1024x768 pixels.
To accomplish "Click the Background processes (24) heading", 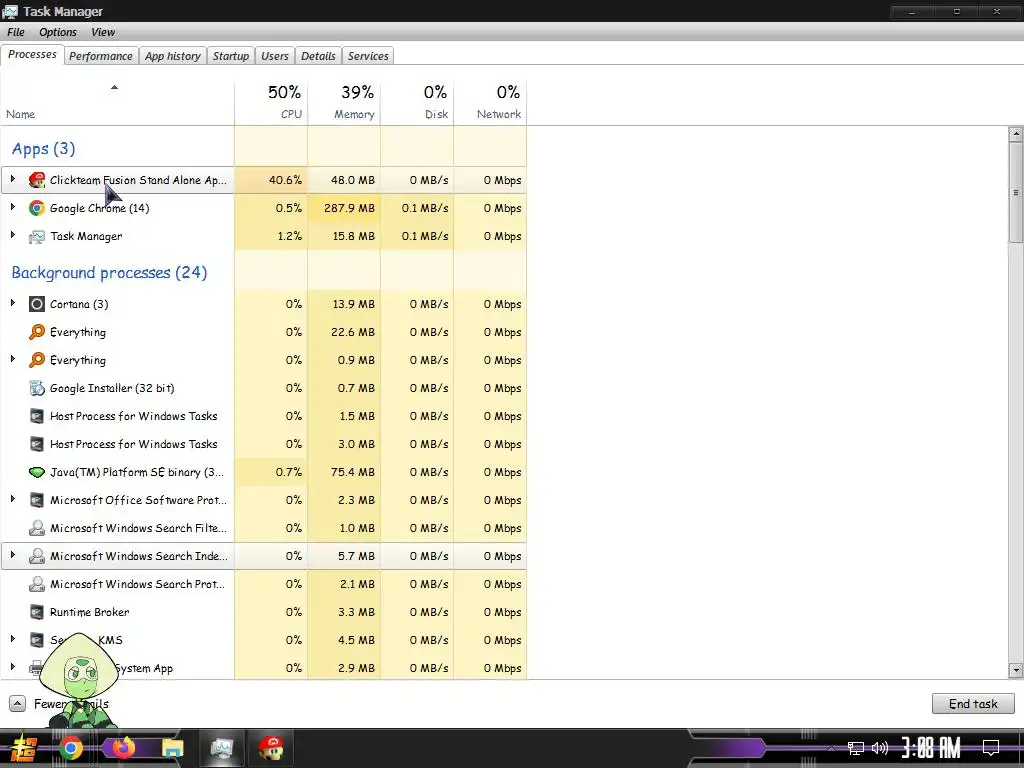I will click(109, 273).
